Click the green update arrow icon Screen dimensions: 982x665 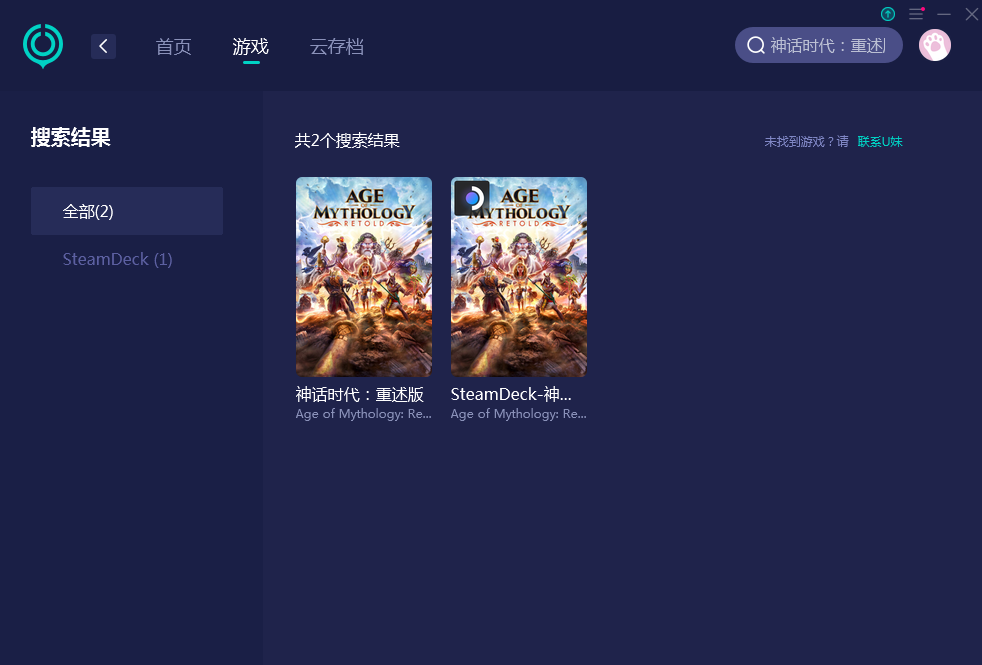(887, 14)
